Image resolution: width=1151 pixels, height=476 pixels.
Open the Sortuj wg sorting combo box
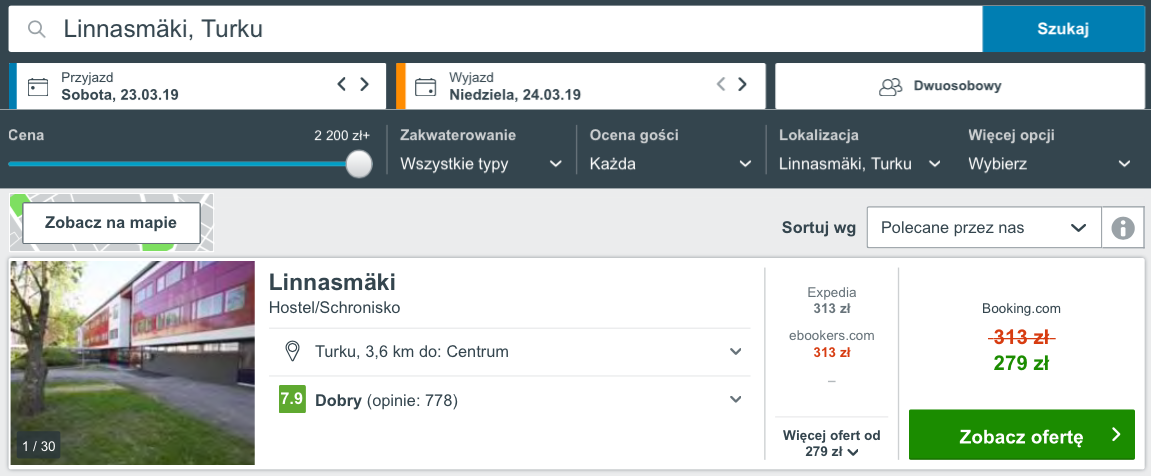point(983,228)
